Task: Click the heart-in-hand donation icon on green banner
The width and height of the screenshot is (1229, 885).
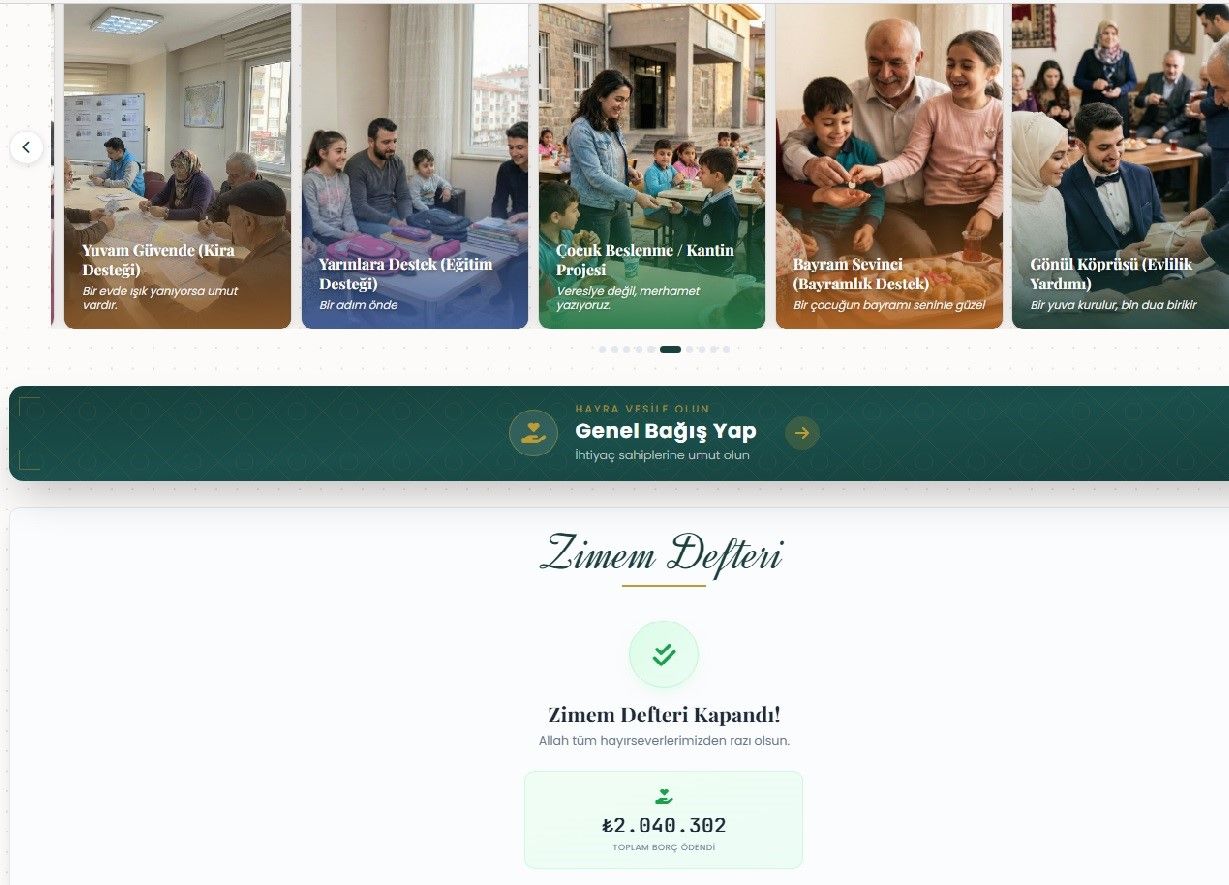Action: [x=533, y=433]
